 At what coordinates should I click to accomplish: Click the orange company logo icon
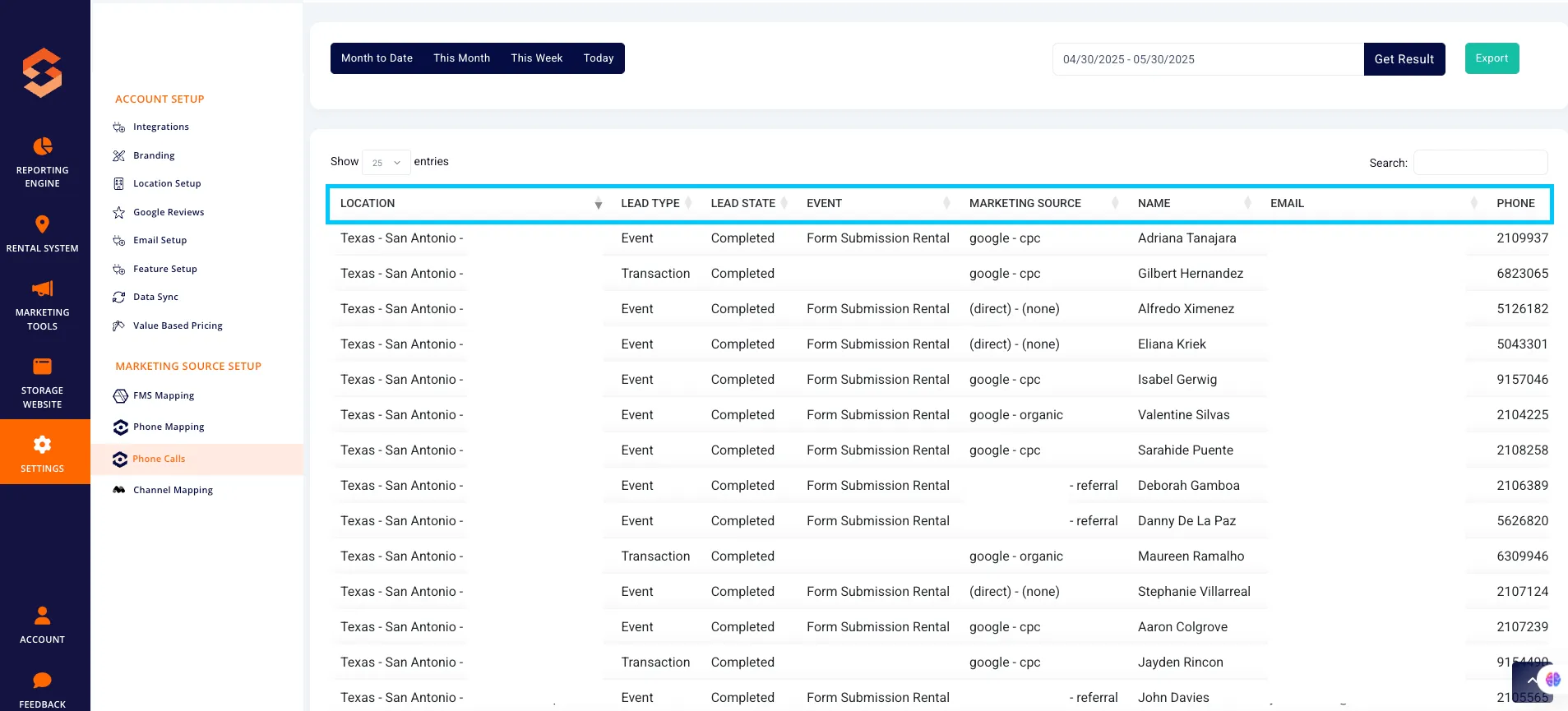point(43,72)
